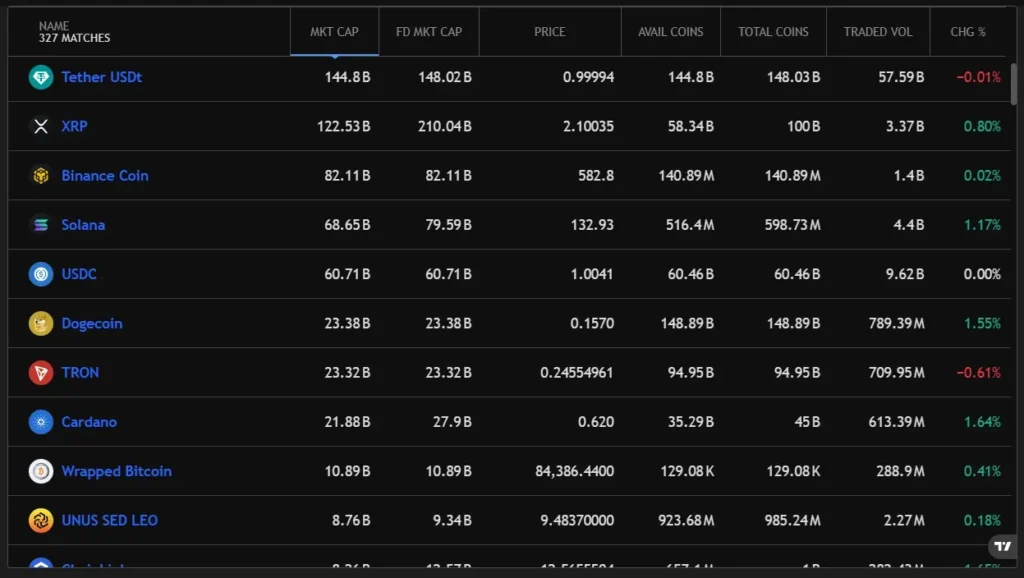1024x578 pixels.
Task: Click the USDC coin icon
Action: coord(41,274)
